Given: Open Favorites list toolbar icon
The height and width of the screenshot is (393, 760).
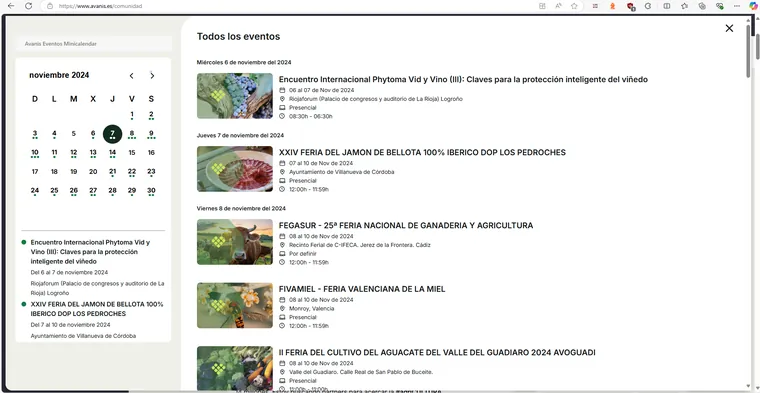Looking at the screenshot, I should click(684, 6).
